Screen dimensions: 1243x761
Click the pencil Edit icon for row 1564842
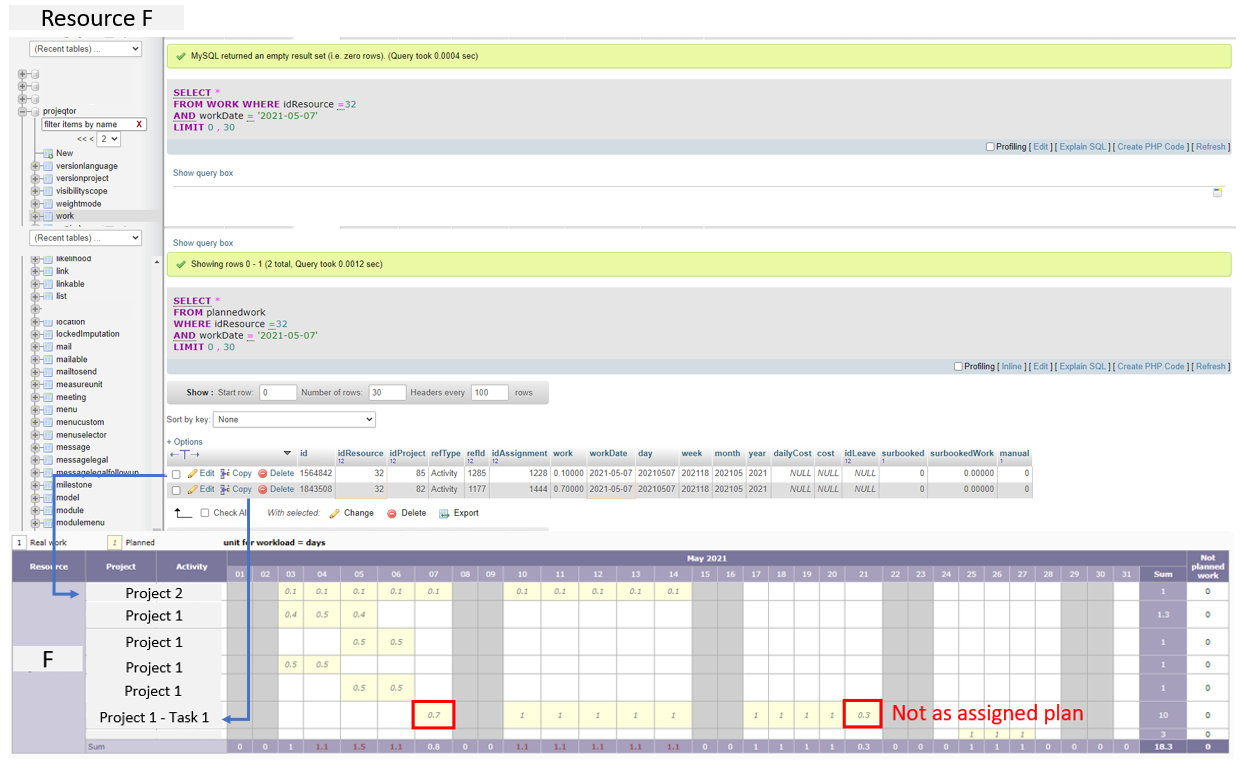(193, 473)
